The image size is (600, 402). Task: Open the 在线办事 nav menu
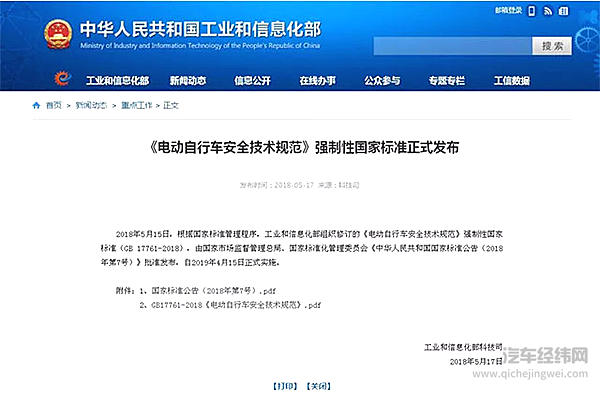318,81
